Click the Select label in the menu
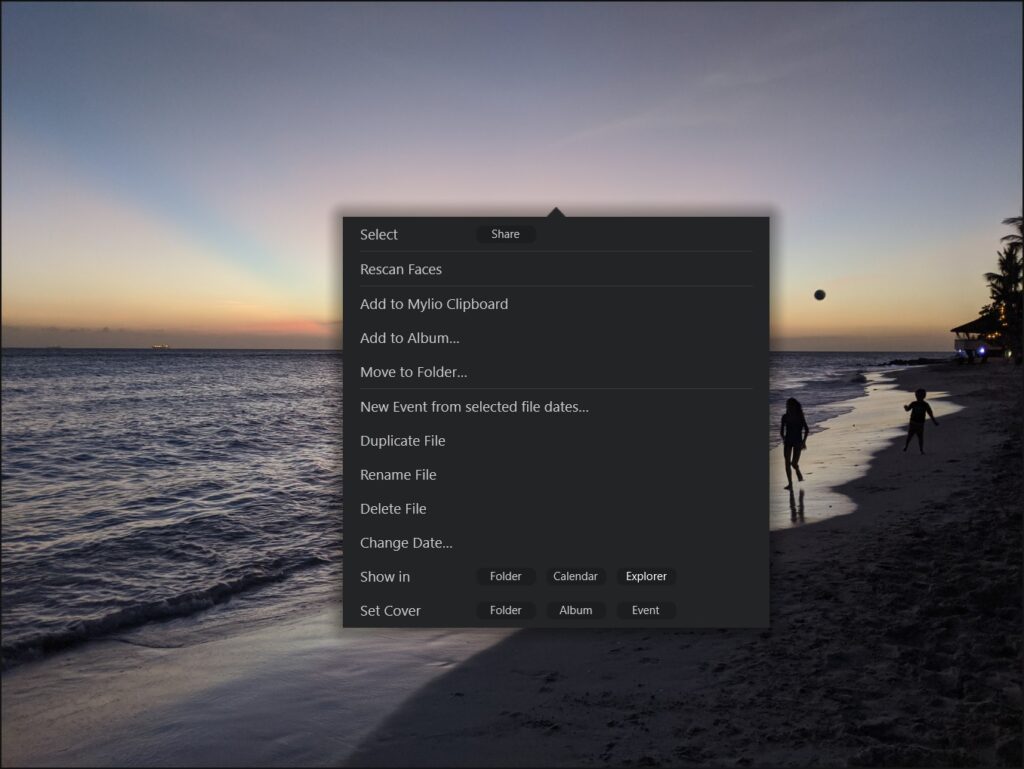Viewport: 1024px width, 769px height. tap(379, 234)
